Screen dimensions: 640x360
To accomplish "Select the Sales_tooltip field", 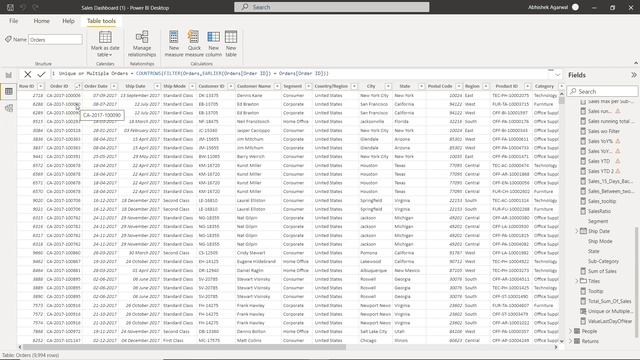I will click(602, 201).
